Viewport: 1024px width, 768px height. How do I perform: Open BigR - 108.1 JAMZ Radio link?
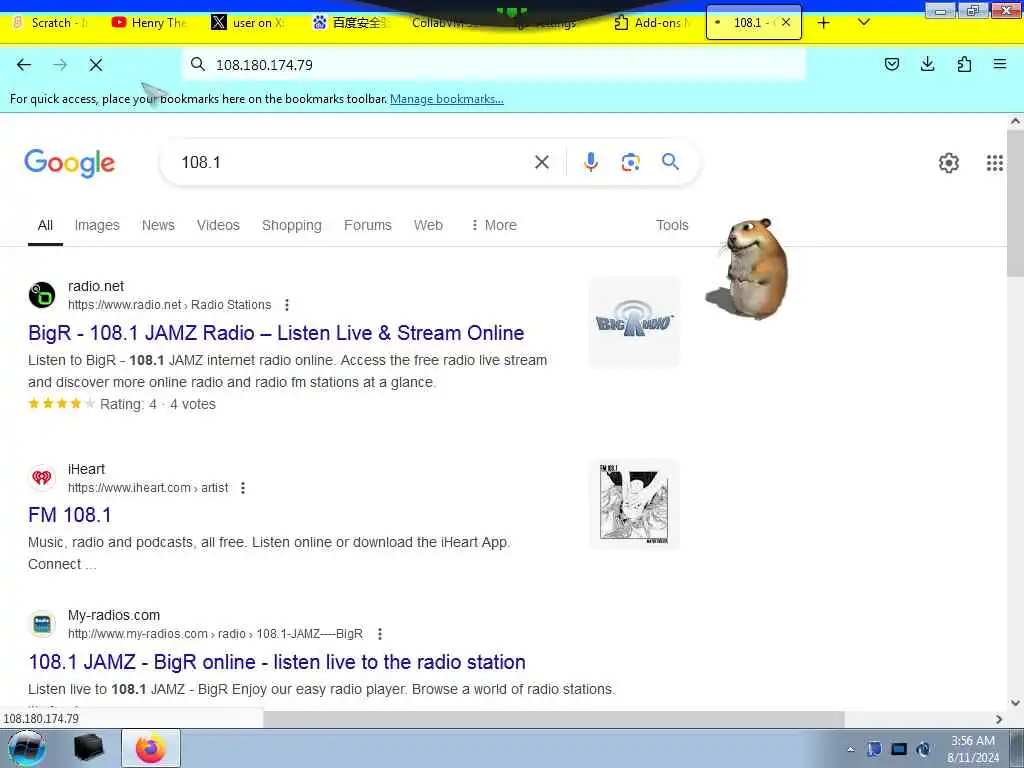coord(276,333)
